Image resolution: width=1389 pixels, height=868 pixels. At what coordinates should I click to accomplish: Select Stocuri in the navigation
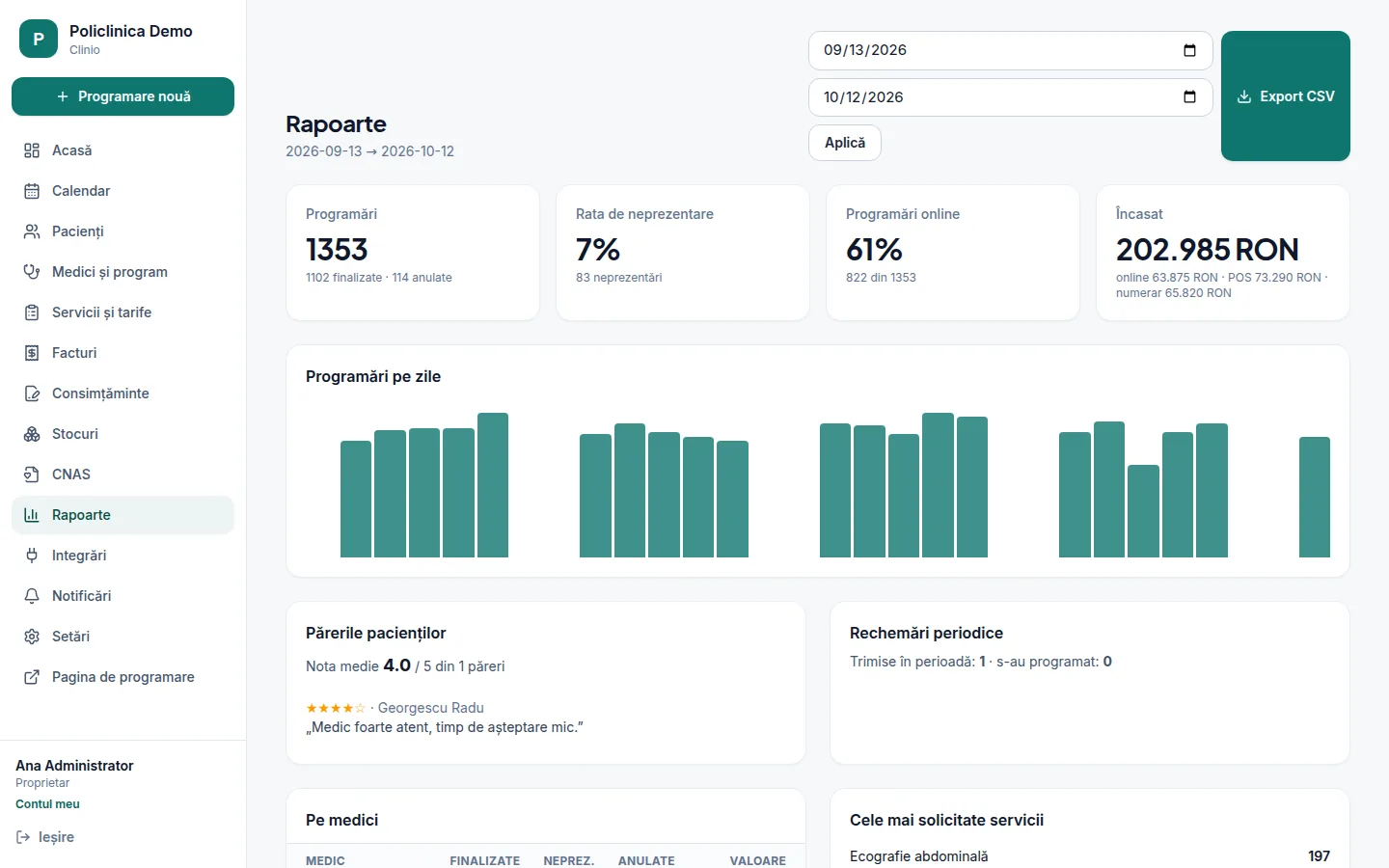click(123, 434)
